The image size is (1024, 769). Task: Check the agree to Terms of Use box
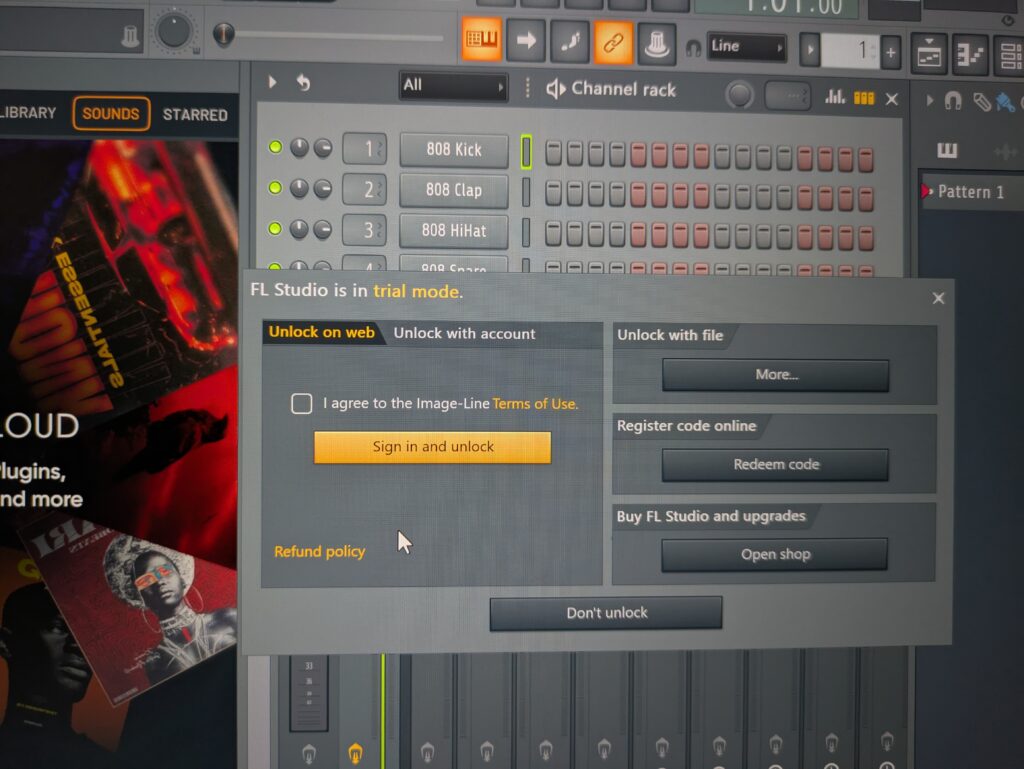(301, 403)
